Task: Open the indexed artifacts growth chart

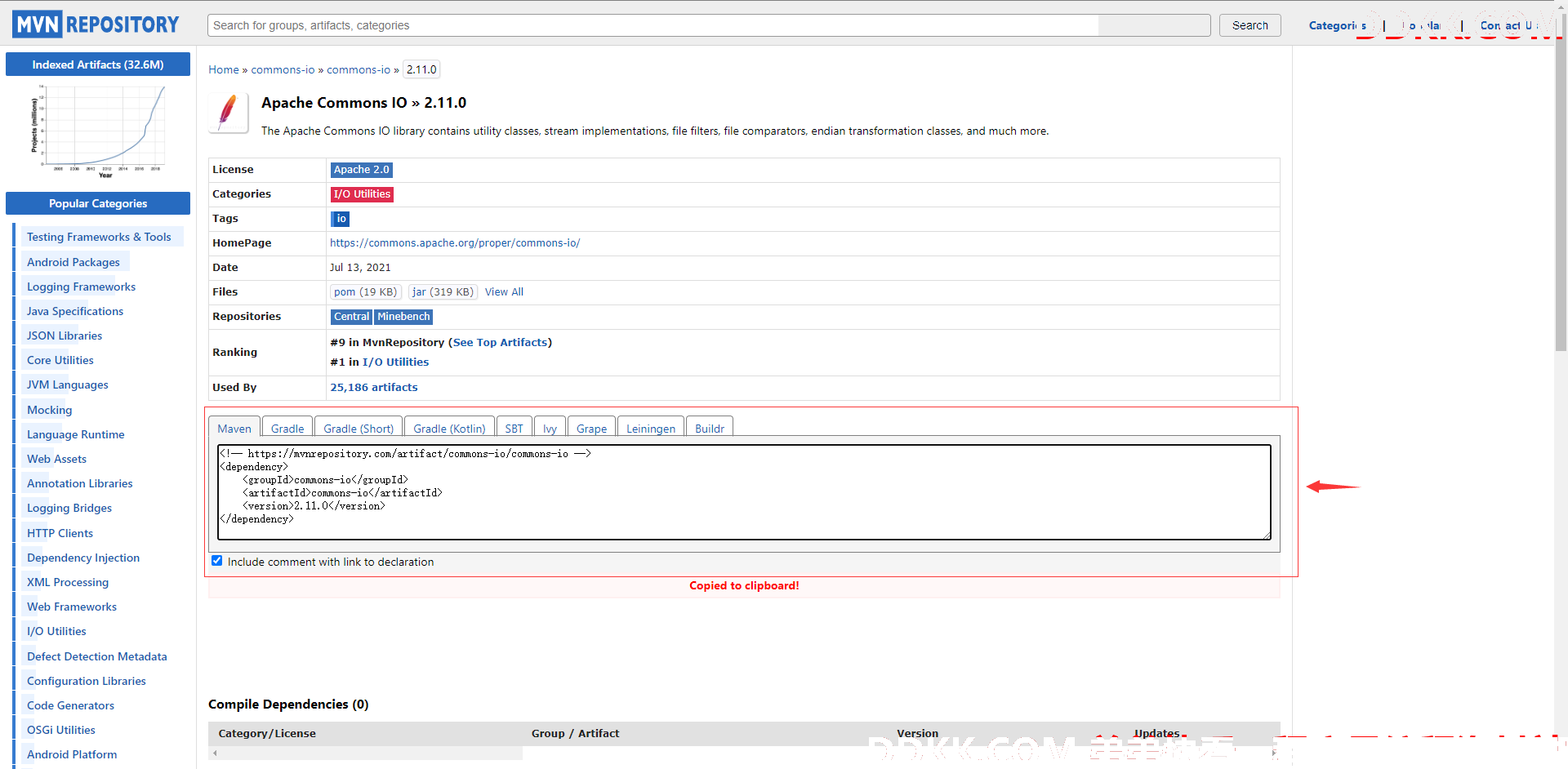Action: (98, 131)
